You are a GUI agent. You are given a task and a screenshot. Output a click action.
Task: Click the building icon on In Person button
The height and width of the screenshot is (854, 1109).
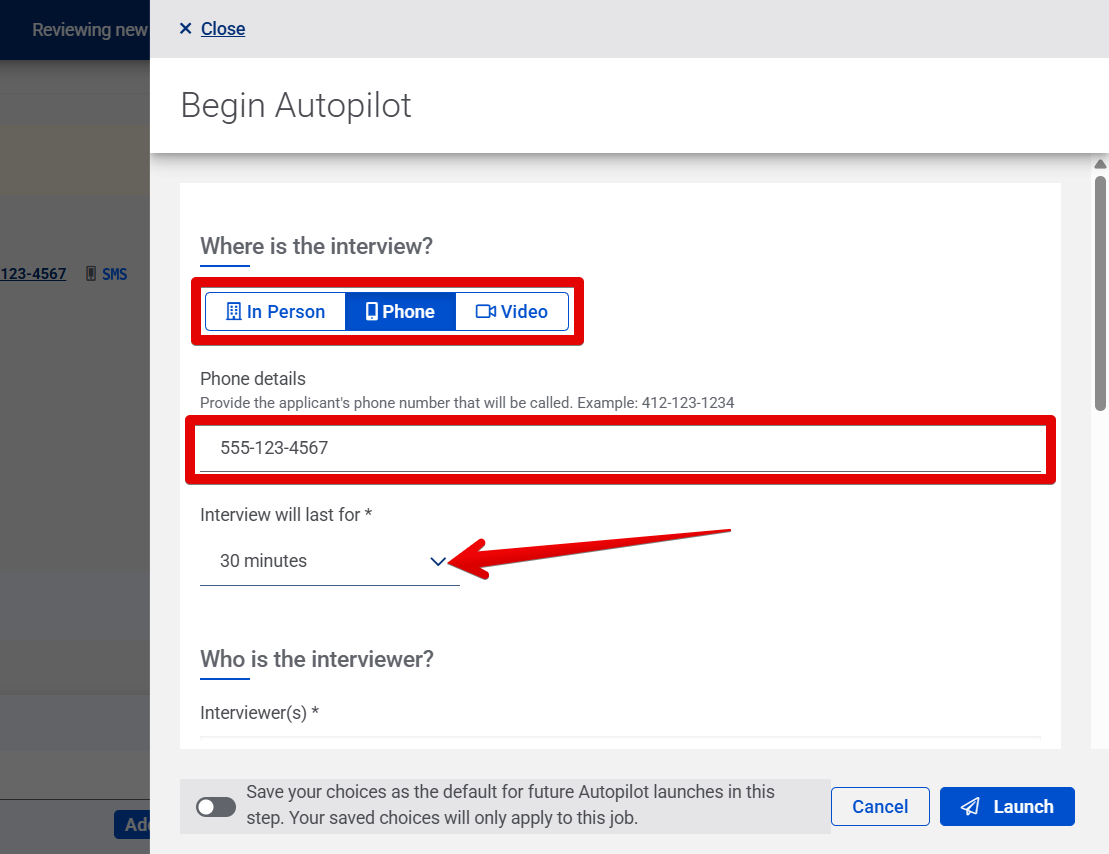pos(235,311)
